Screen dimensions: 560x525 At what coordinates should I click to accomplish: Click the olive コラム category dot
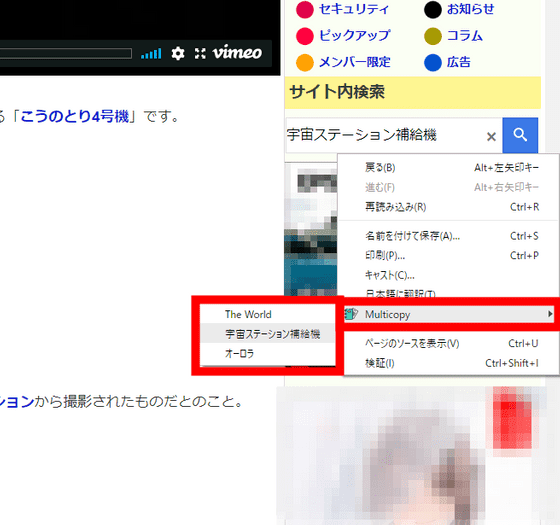point(433,36)
